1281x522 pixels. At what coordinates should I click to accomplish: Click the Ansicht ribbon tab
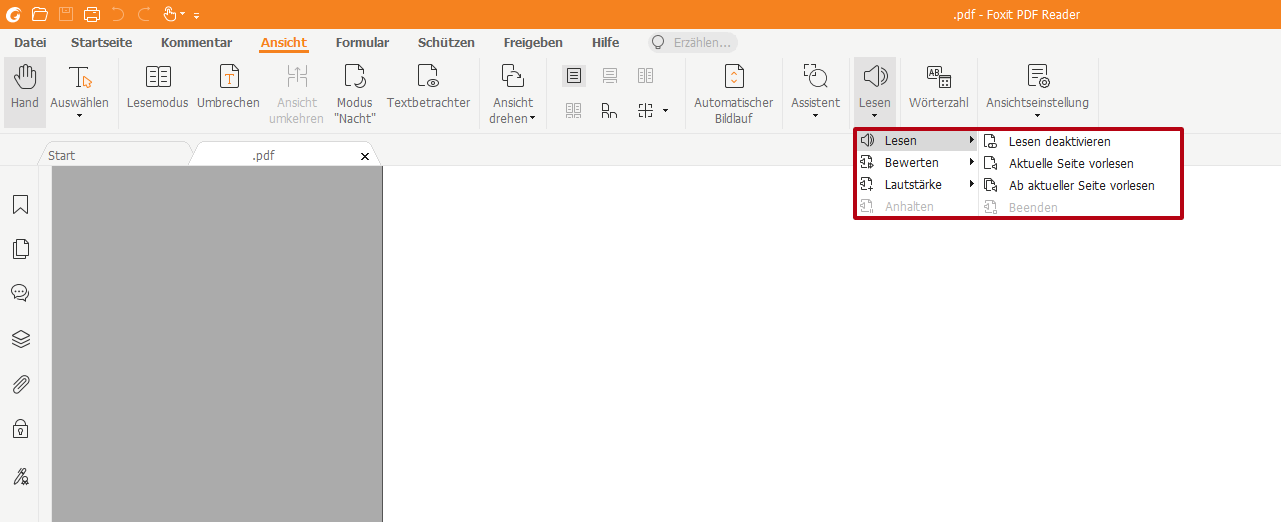[x=284, y=43]
